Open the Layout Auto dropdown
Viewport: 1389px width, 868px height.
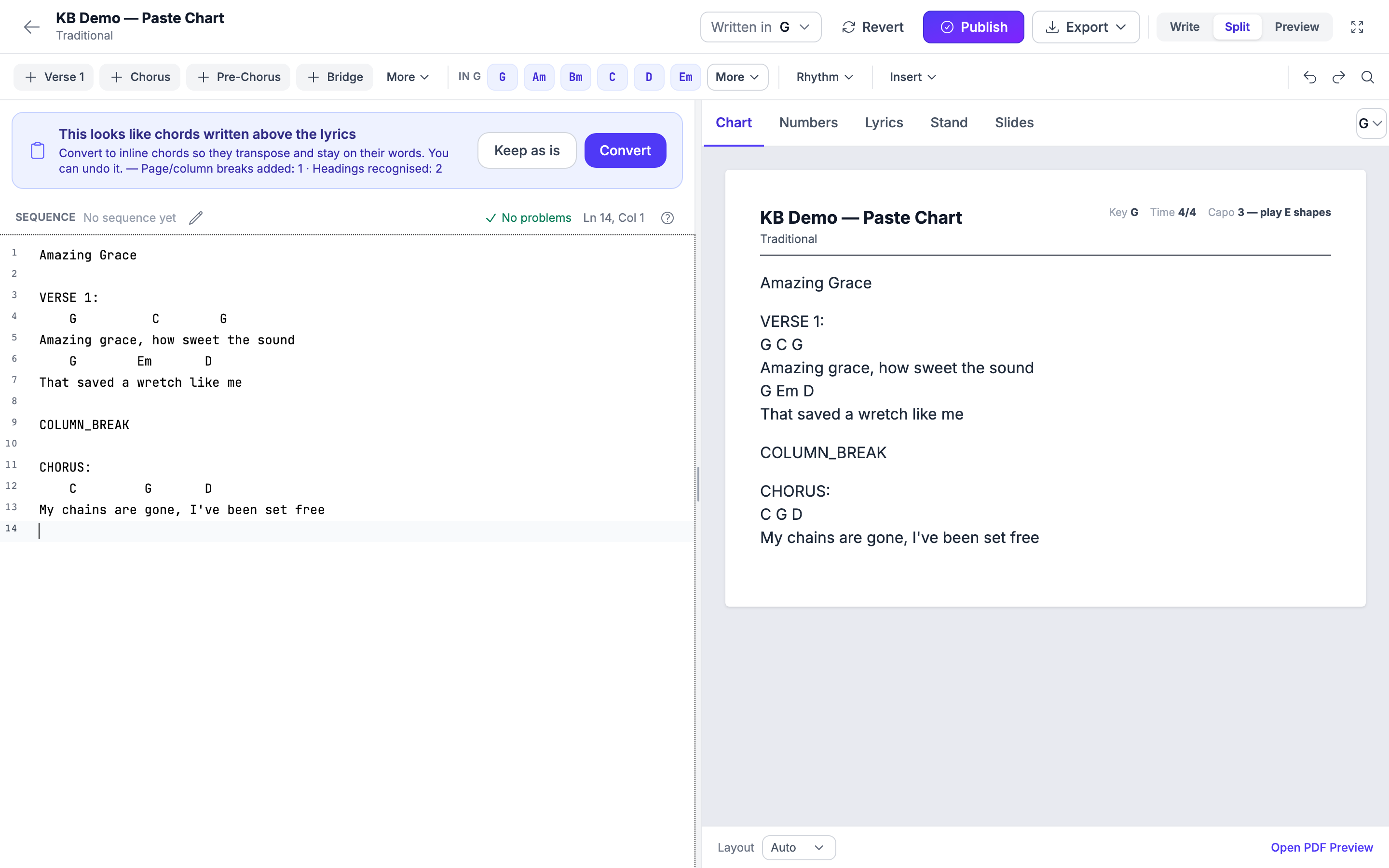click(x=798, y=847)
